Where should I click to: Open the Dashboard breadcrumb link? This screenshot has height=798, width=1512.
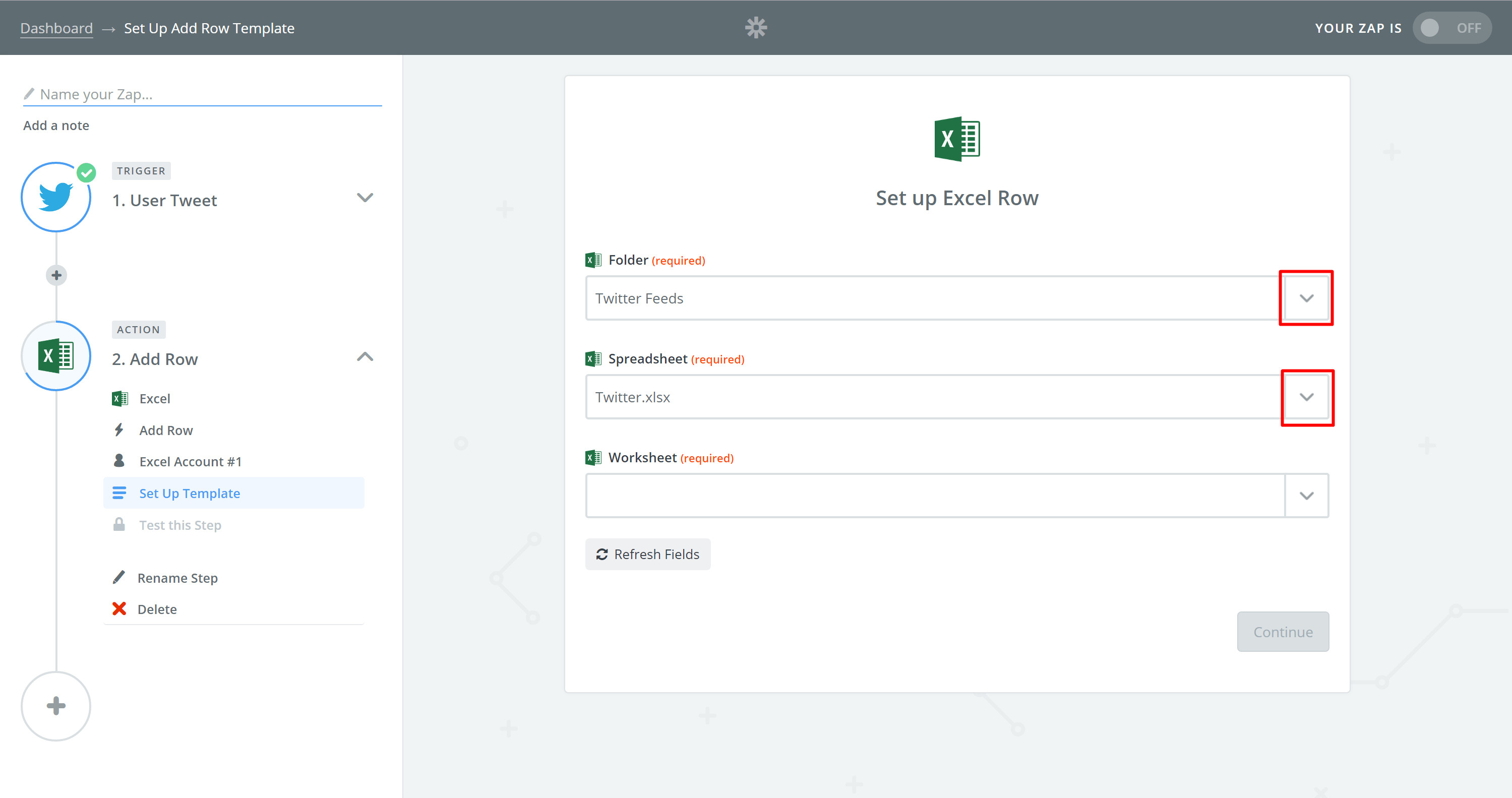[56, 28]
